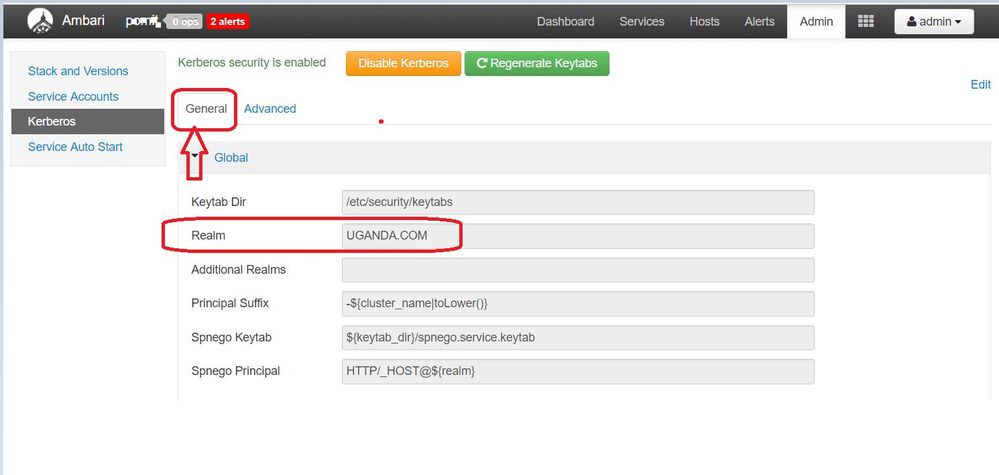The image size is (999, 475).
Task: Click the Ambari logo icon
Action: 40,21
